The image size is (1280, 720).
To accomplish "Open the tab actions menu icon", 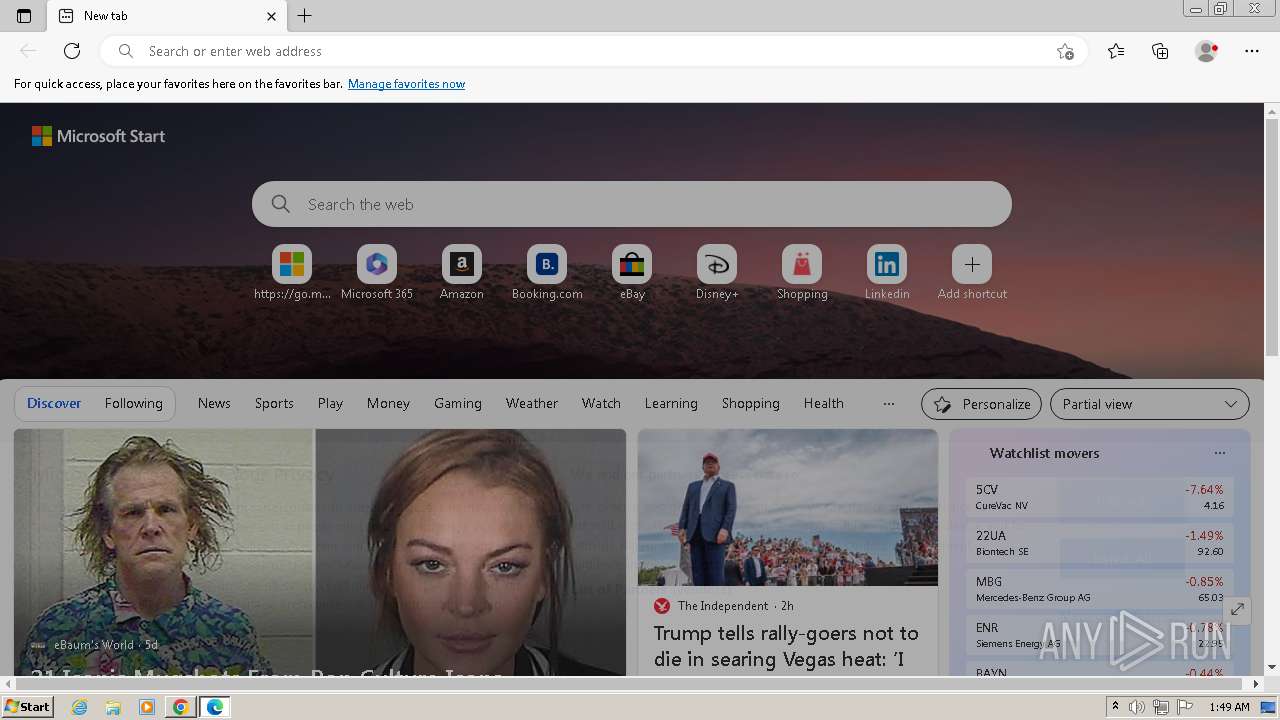I will click(x=24, y=16).
